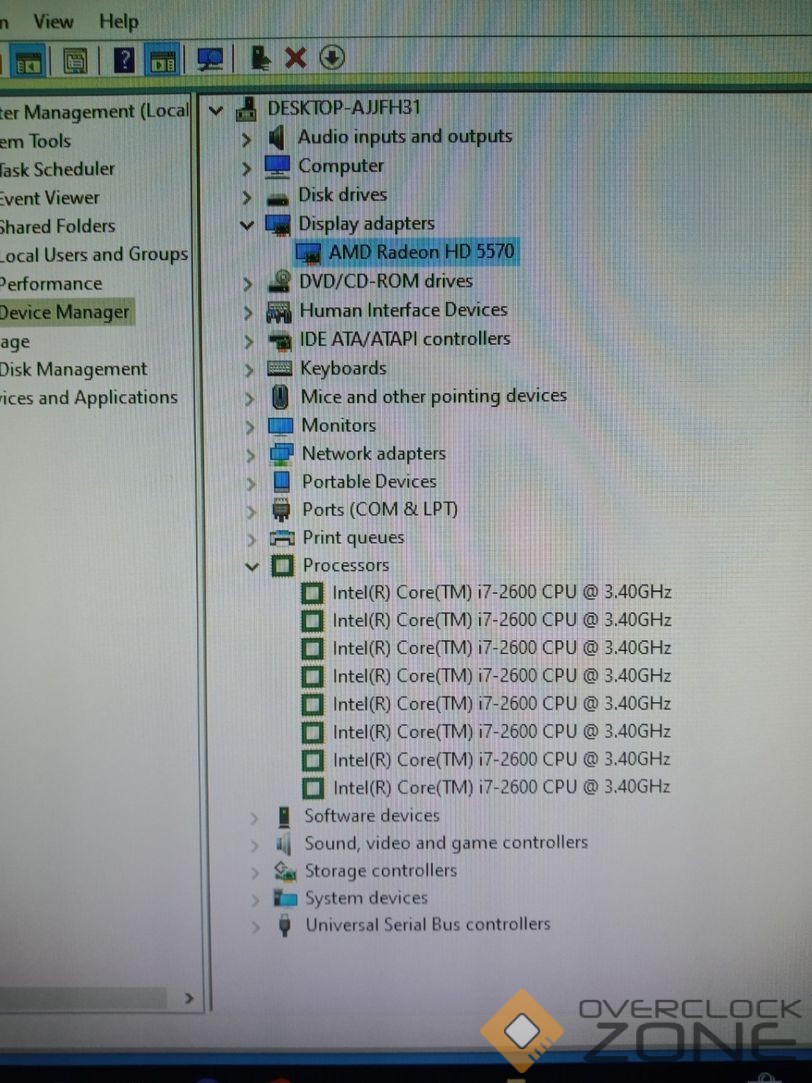Screen dimensions: 812x1083
Task: Collapse the Processors category
Action: (252, 567)
